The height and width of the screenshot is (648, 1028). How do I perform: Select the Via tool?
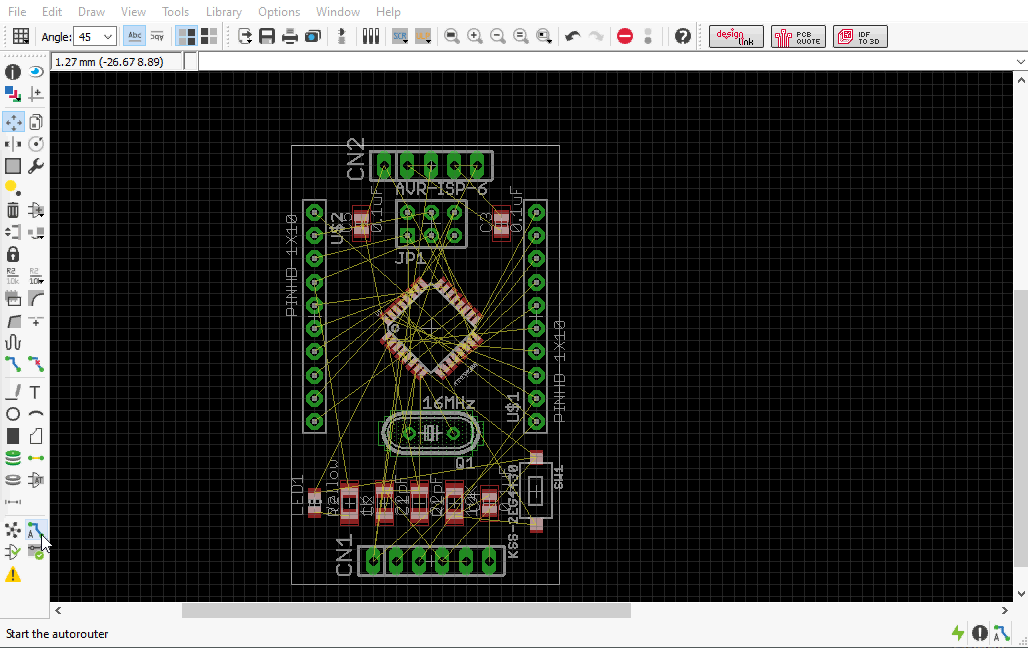click(12, 457)
